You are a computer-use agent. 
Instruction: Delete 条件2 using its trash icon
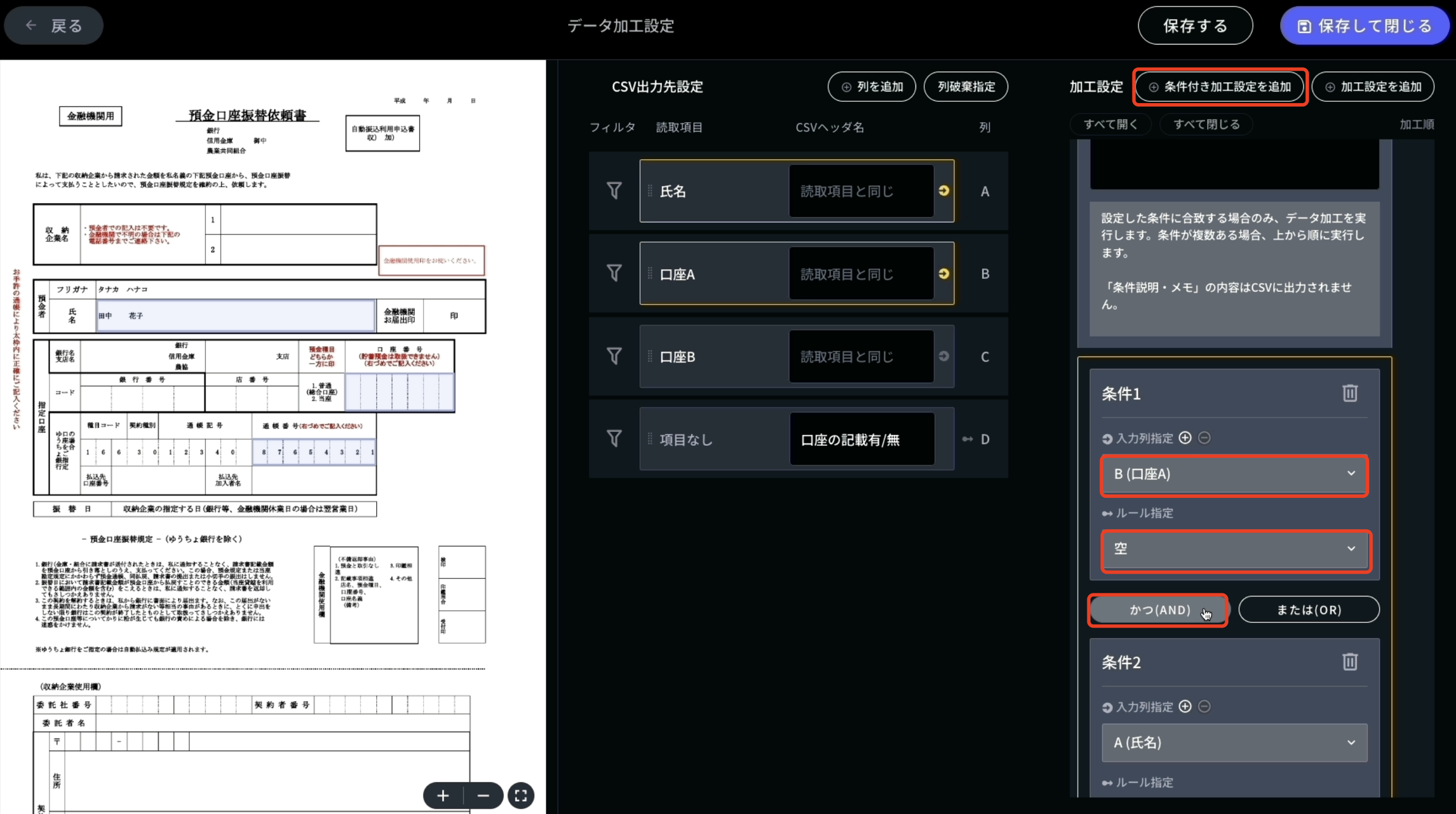pyautogui.click(x=1350, y=662)
